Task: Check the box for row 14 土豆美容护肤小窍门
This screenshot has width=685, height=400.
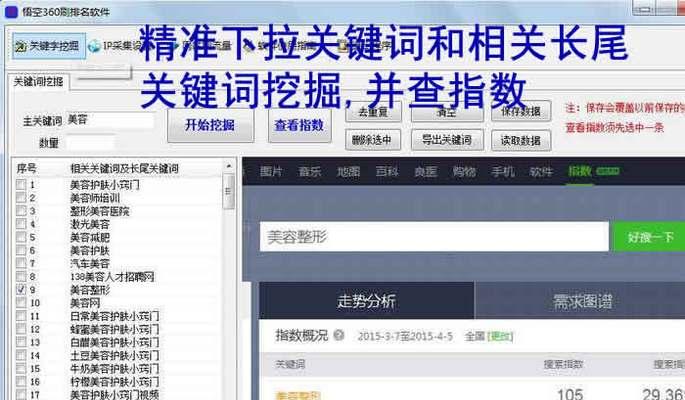Action: click(21, 355)
